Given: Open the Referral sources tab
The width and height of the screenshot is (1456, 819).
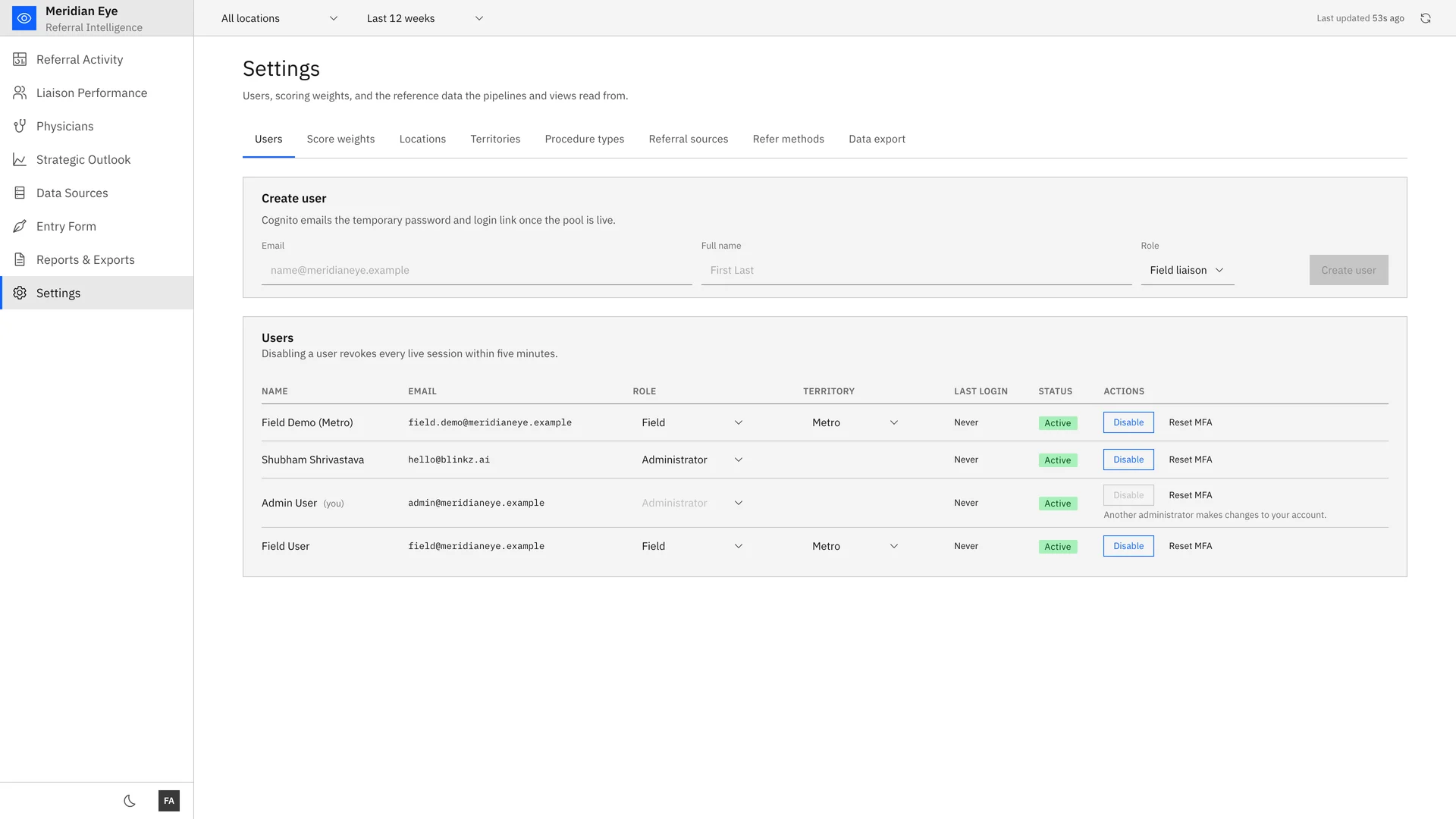Looking at the screenshot, I should coord(688,139).
